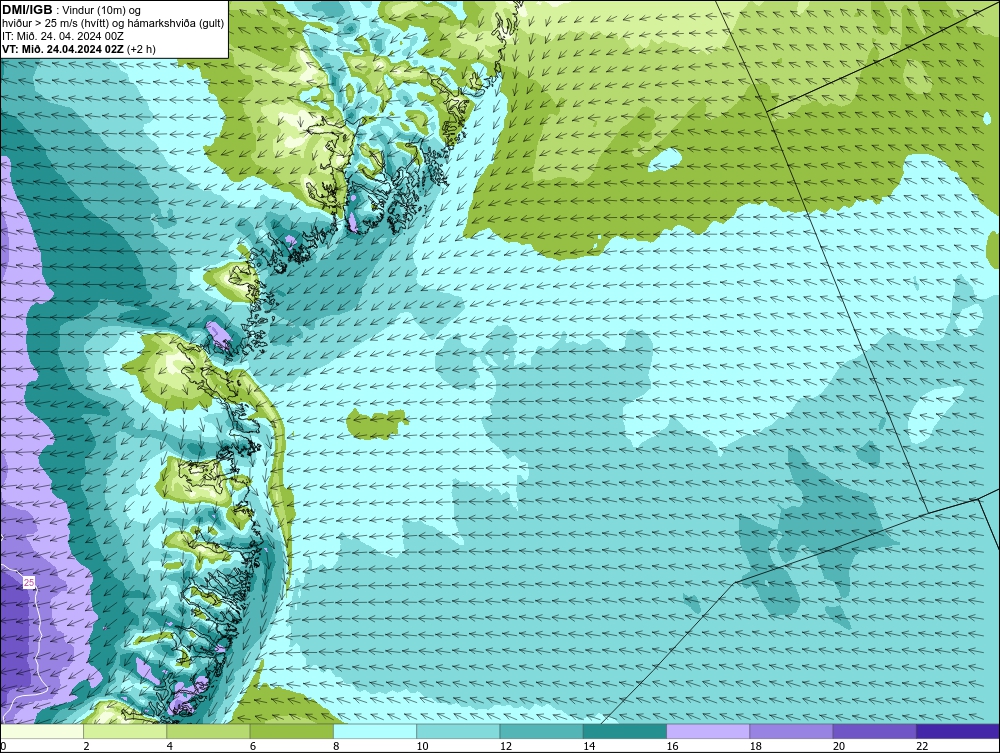Click the pale cyan 8–10 m/s legend swatch
The height and width of the screenshot is (753, 1000).
[x=375, y=731]
